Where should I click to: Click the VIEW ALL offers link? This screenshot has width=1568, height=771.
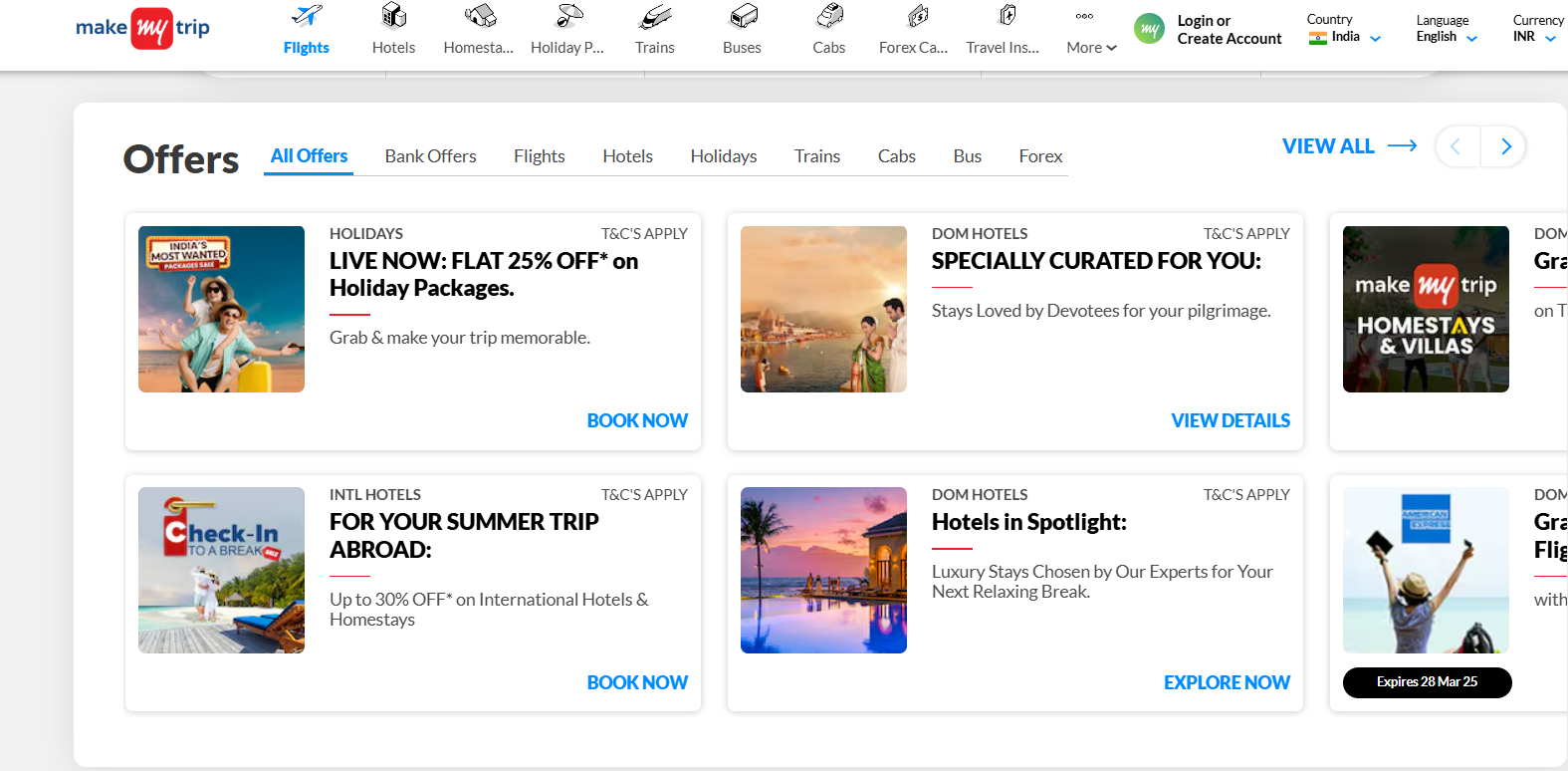click(x=1328, y=146)
